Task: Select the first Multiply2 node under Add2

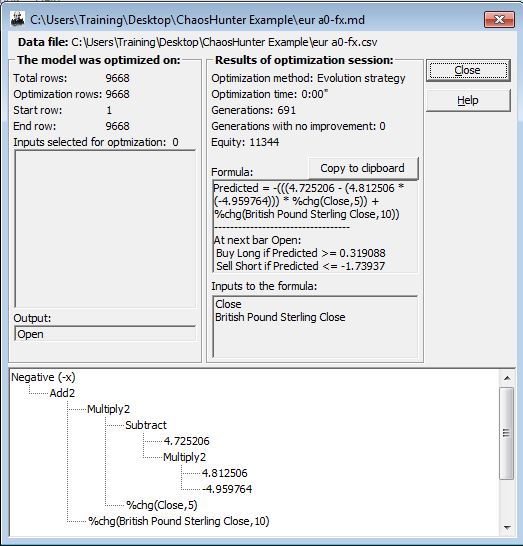Action: (x=108, y=409)
